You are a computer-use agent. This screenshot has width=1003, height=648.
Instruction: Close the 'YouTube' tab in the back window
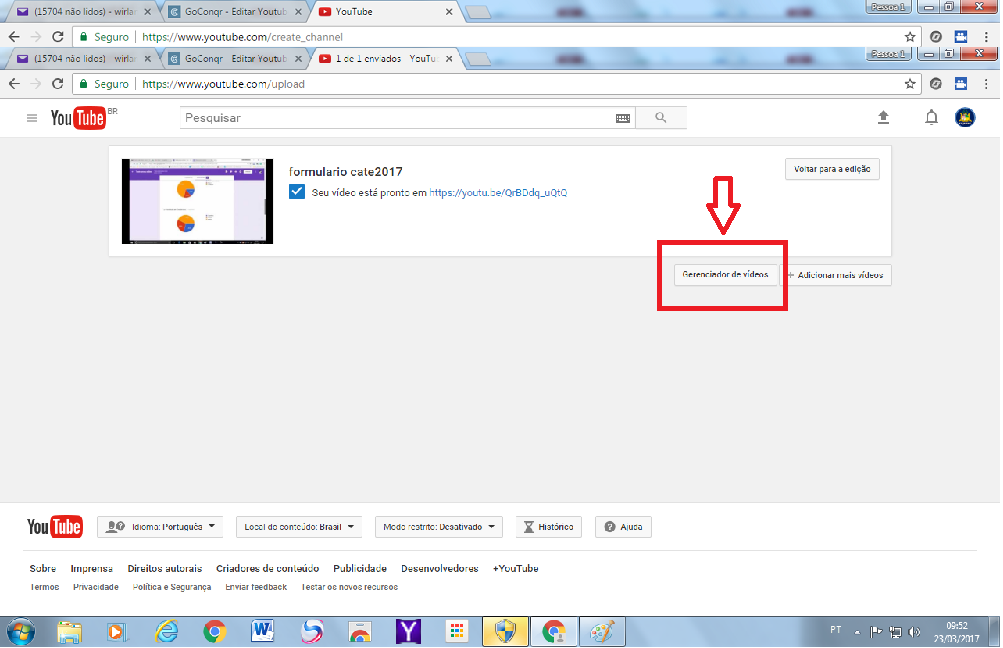[449, 12]
